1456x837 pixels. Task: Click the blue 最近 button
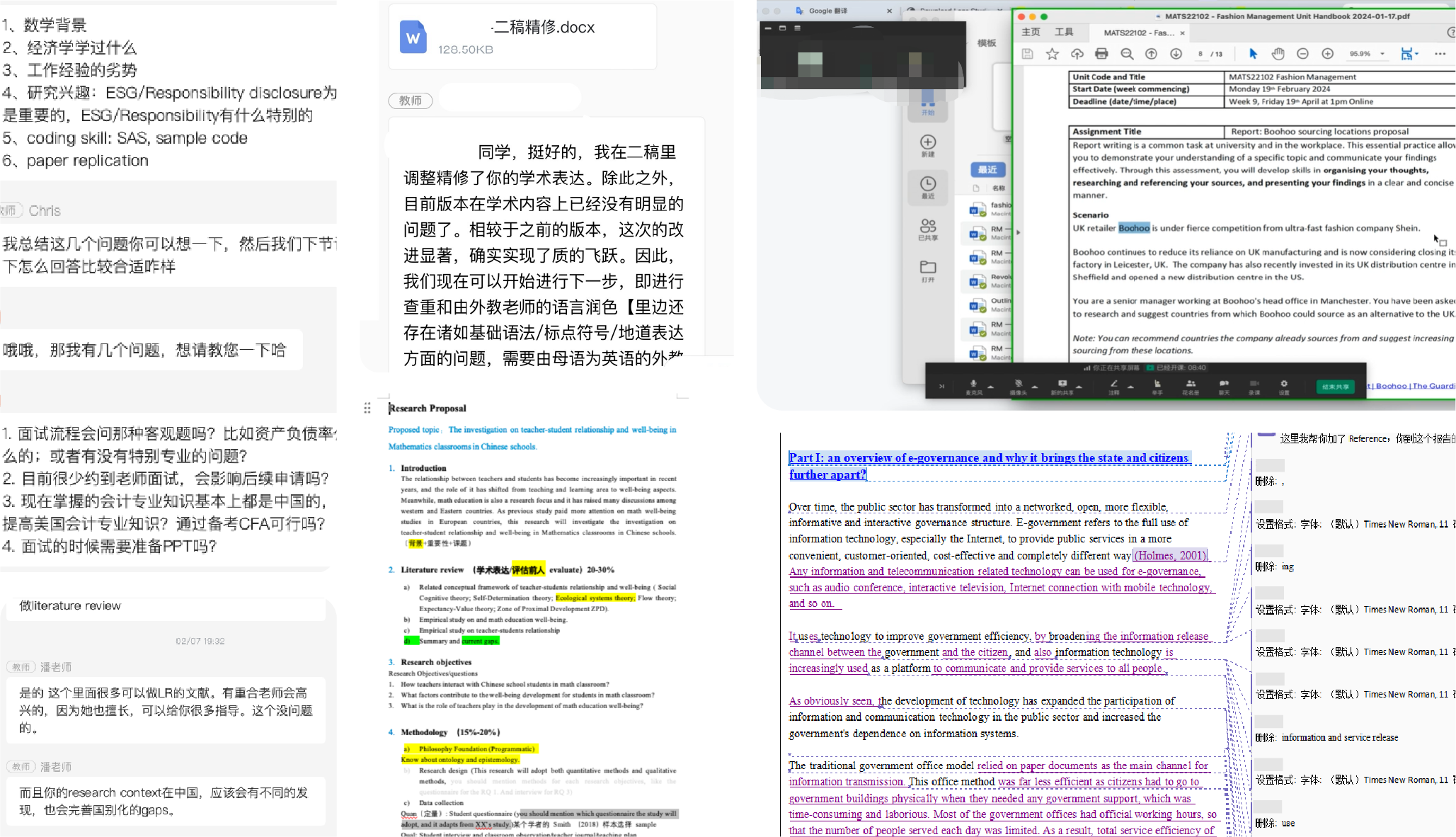click(987, 169)
